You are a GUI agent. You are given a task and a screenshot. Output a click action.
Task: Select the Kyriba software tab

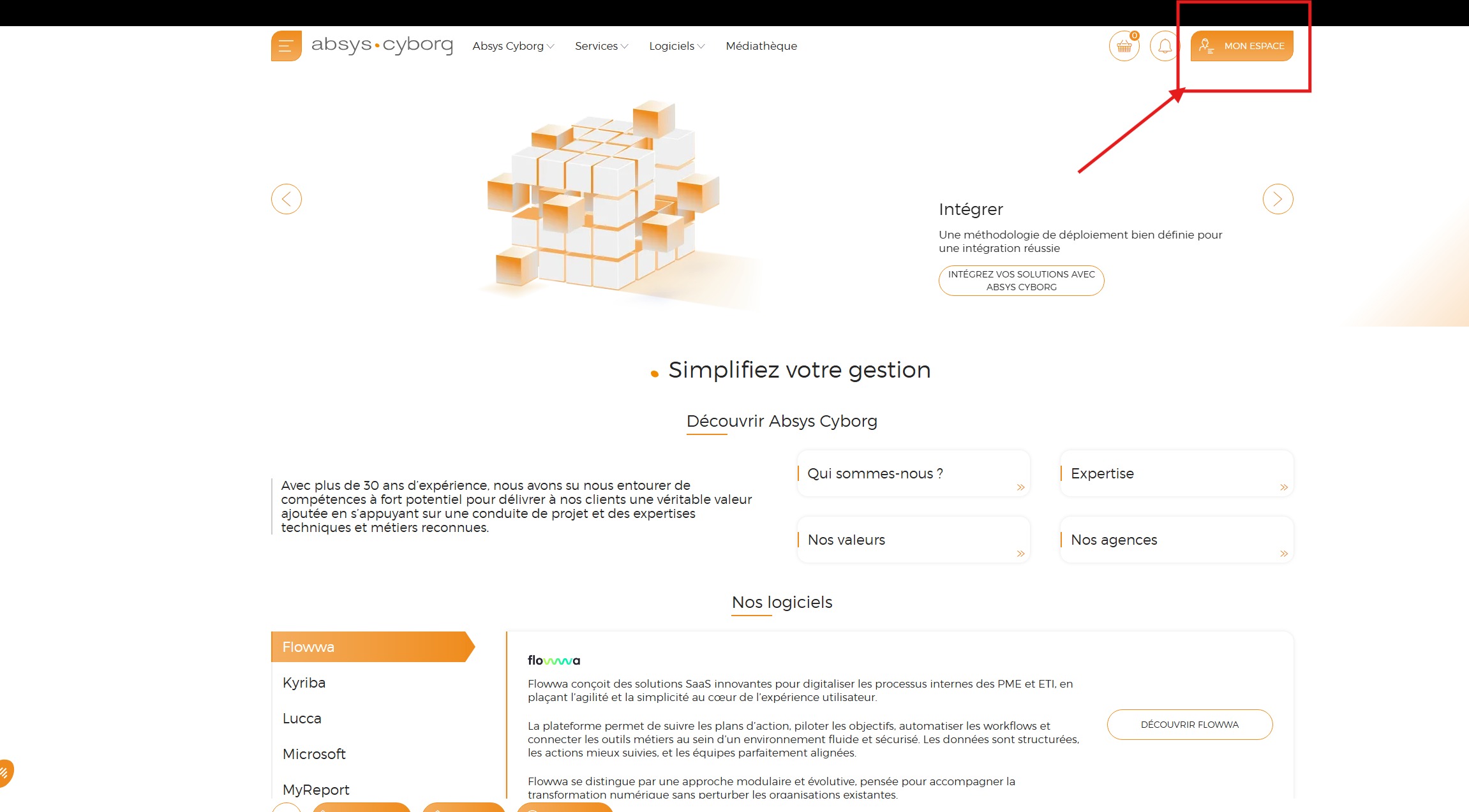[x=304, y=683]
